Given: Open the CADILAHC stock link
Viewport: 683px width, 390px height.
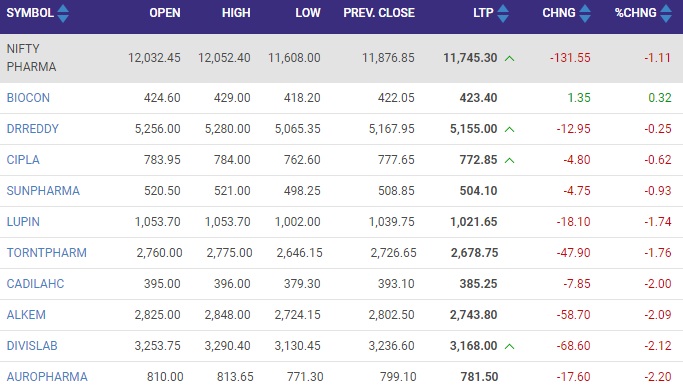Looking at the screenshot, I should pos(35,283).
